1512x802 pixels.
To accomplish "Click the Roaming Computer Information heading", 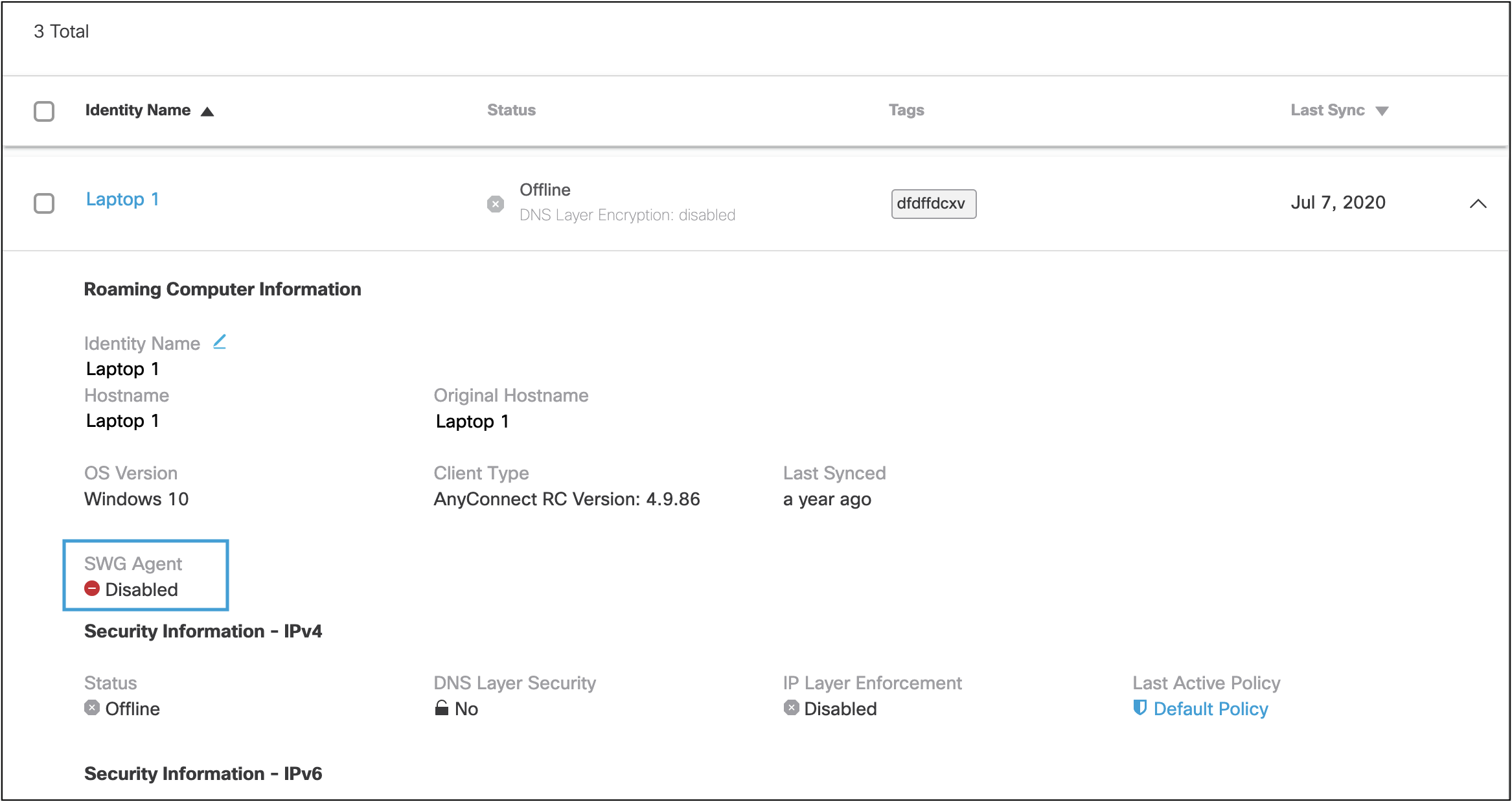I will pyautogui.click(x=222, y=289).
